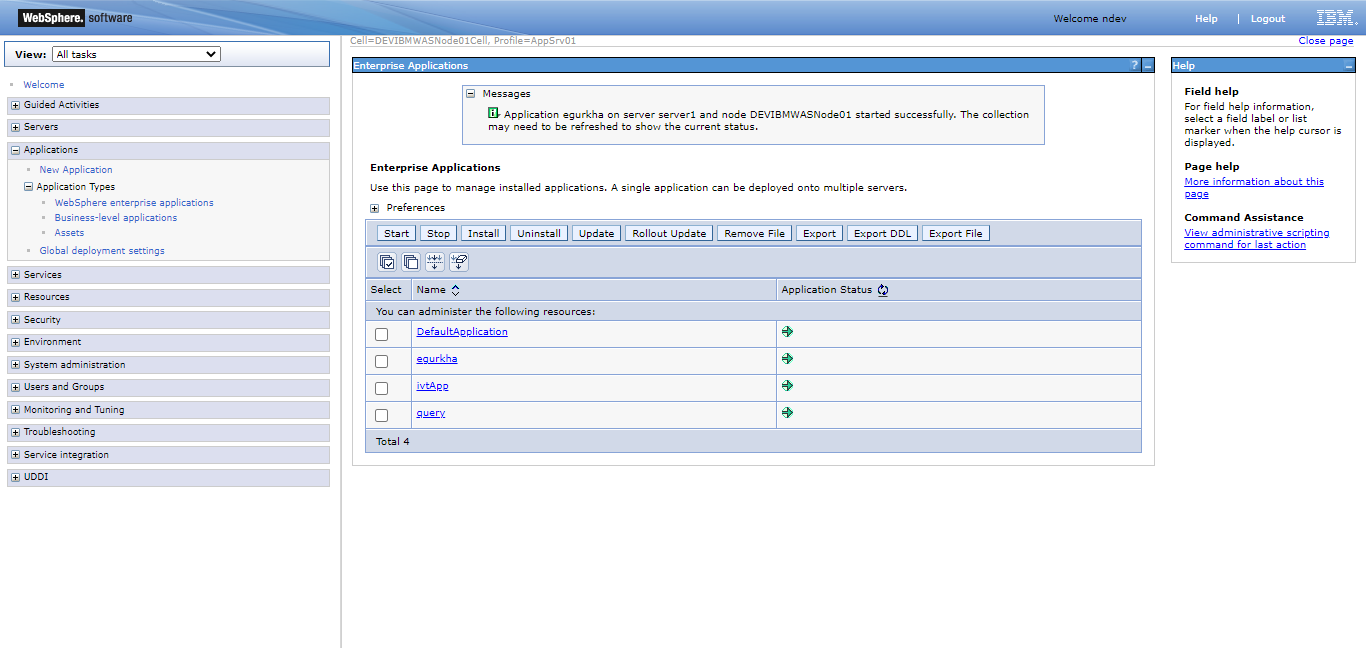Expand the Security section
This screenshot has width=1366, height=648.
pyautogui.click(x=15, y=320)
